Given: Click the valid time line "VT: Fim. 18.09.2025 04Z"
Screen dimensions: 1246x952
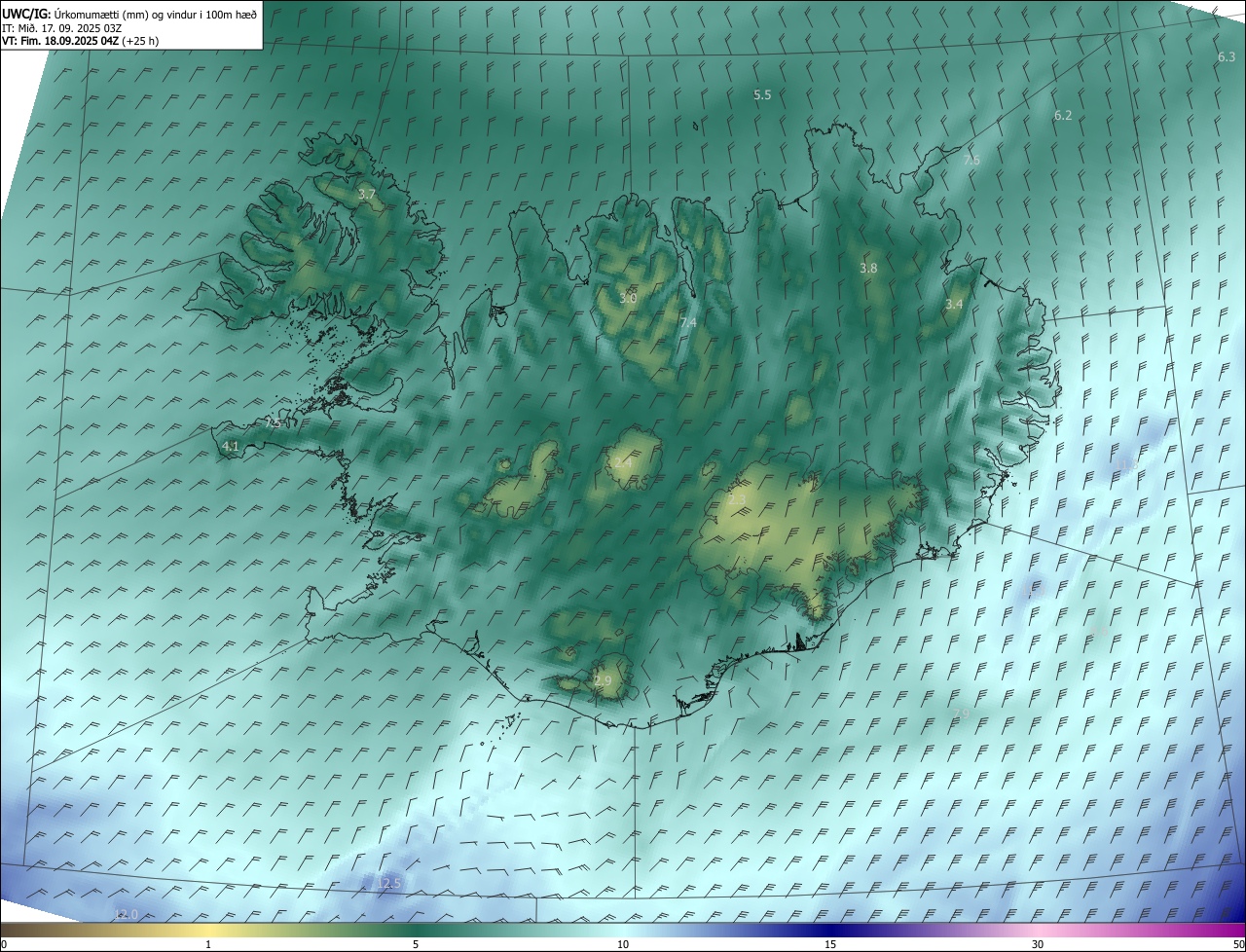Looking at the screenshot, I should [x=60, y=41].
